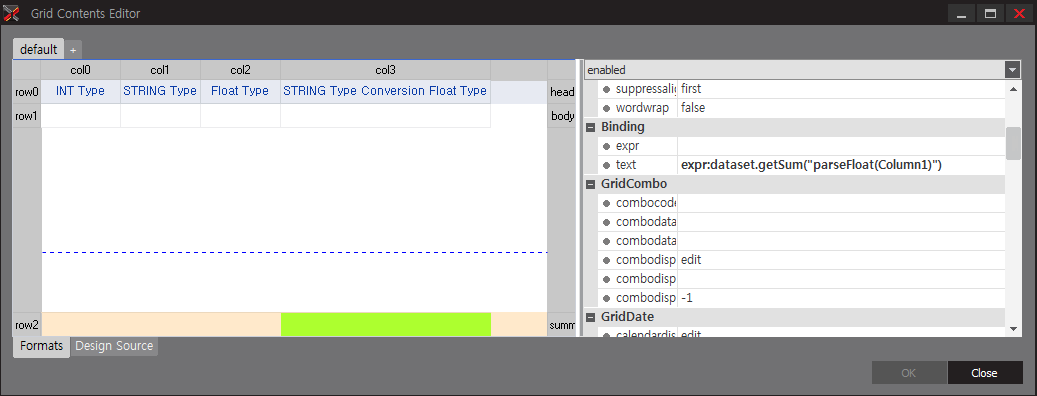Select the green summary cell in col3
The image size is (1037, 396).
[386, 325]
